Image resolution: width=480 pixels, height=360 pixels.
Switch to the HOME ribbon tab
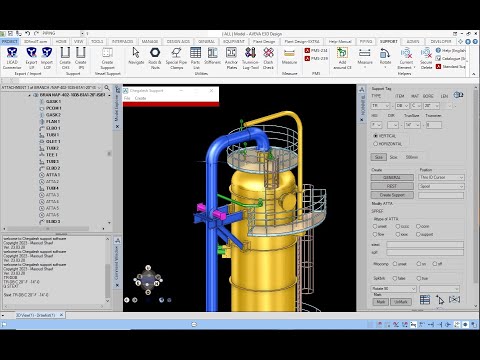click(61, 41)
